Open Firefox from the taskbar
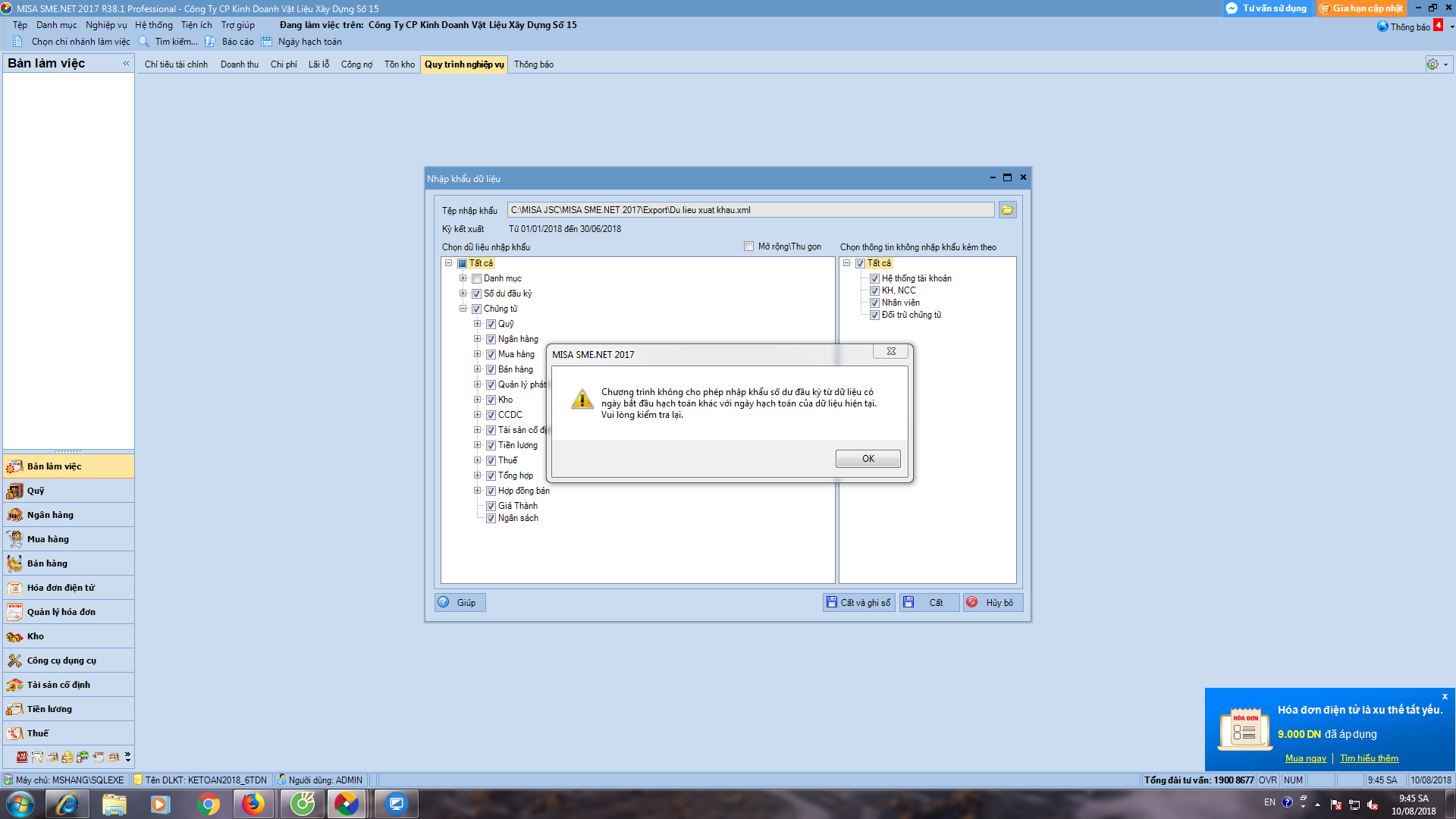This screenshot has height=819, width=1456. pyautogui.click(x=253, y=804)
